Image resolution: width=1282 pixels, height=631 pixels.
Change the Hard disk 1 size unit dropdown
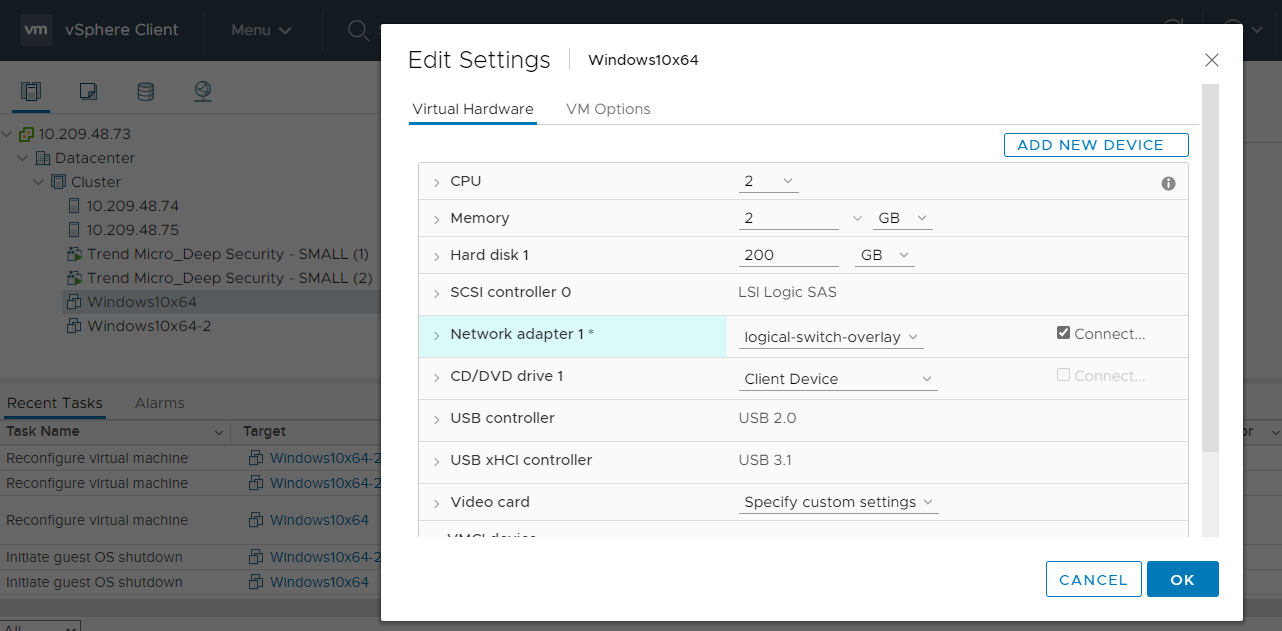[885, 256]
